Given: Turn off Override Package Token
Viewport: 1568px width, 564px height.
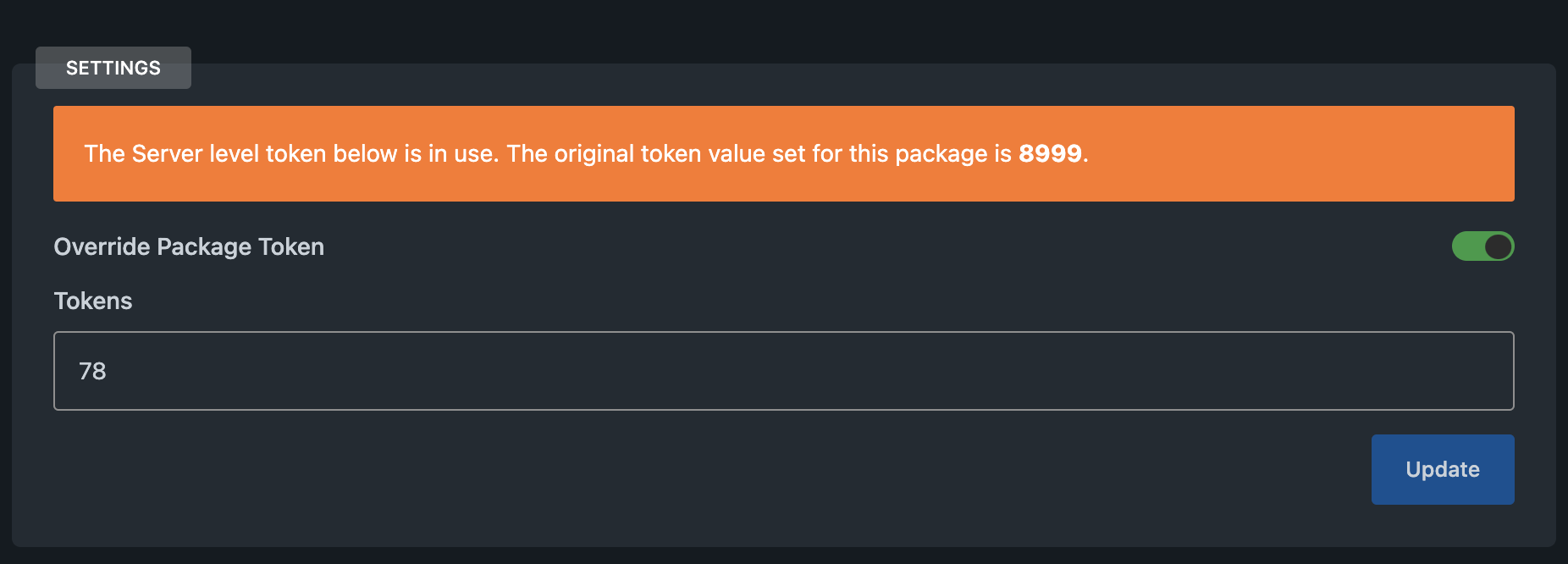Looking at the screenshot, I should (x=1482, y=246).
